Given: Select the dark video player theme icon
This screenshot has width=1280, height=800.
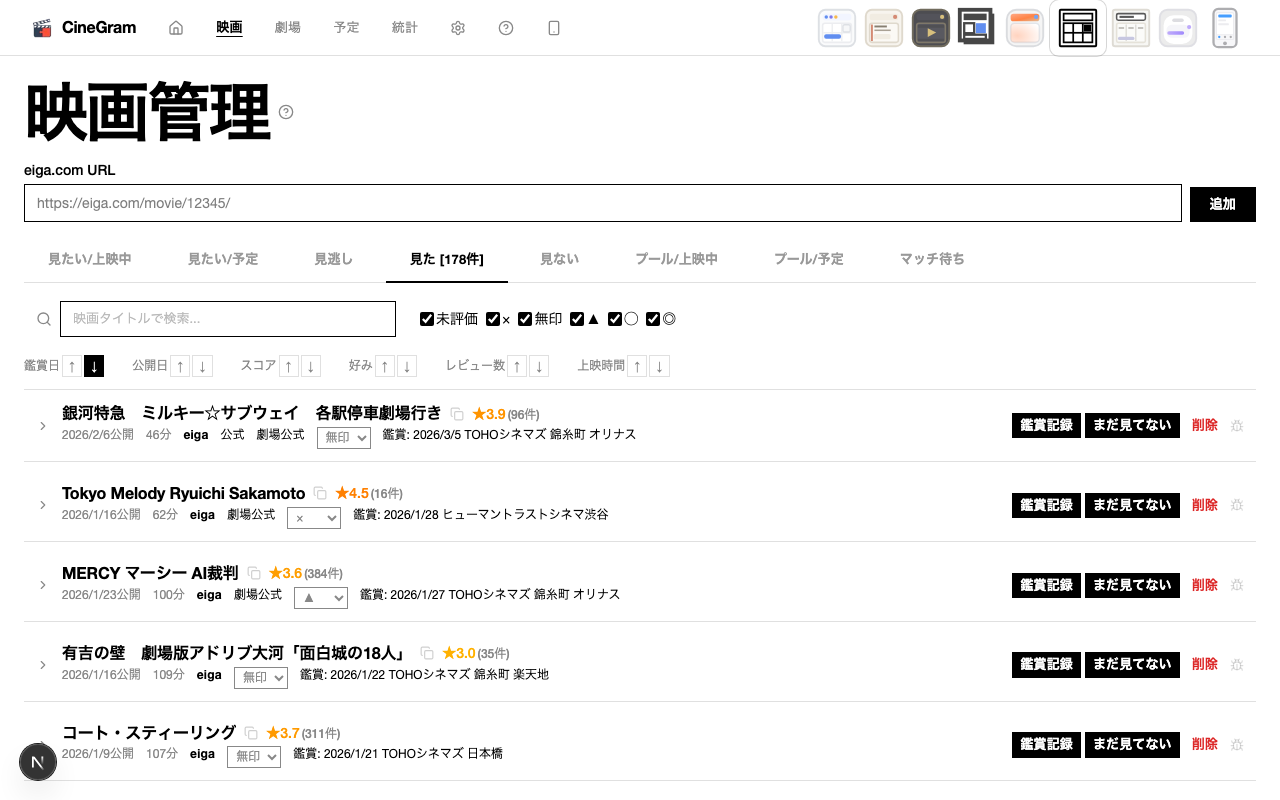Looking at the screenshot, I should click(930, 28).
